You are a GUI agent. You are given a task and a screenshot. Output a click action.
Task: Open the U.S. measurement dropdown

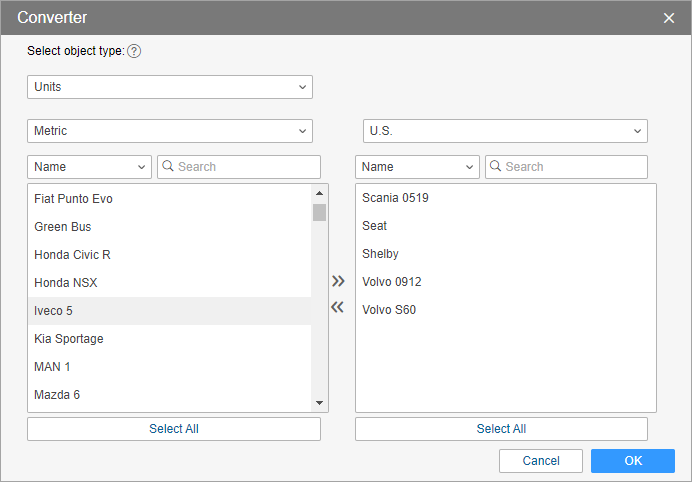click(x=505, y=131)
